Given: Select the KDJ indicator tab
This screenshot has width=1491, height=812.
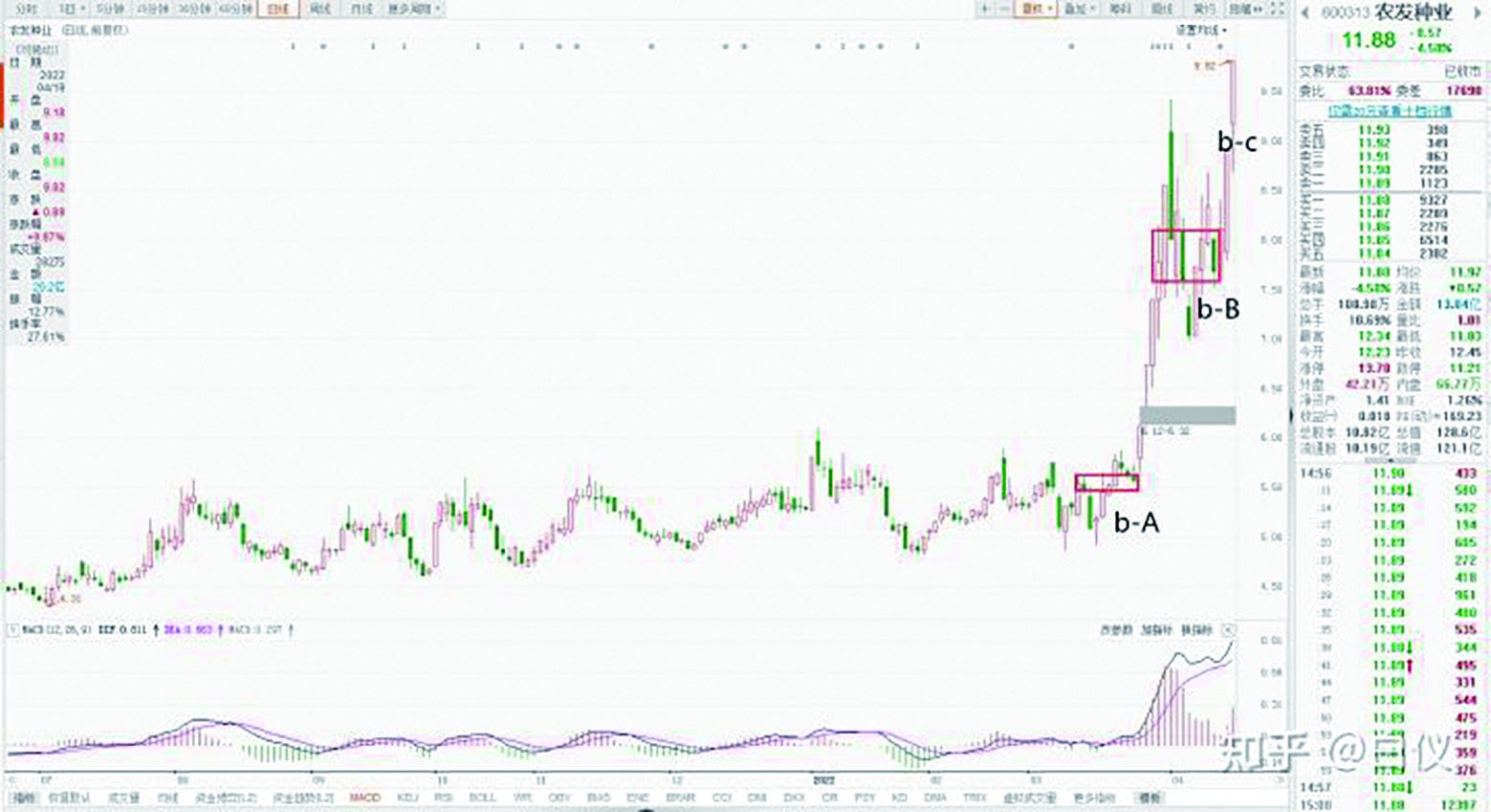Looking at the screenshot, I should pos(406,798).
